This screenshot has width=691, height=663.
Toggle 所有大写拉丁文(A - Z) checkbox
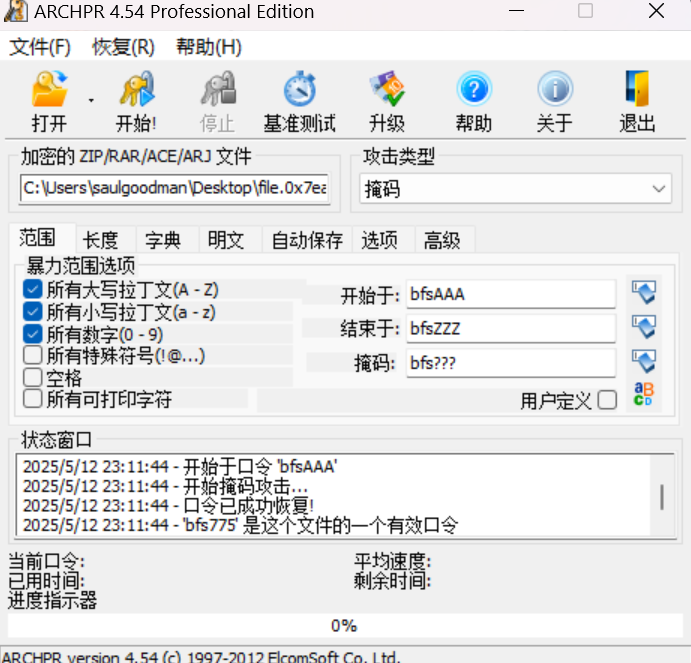[x=33, y=290]
